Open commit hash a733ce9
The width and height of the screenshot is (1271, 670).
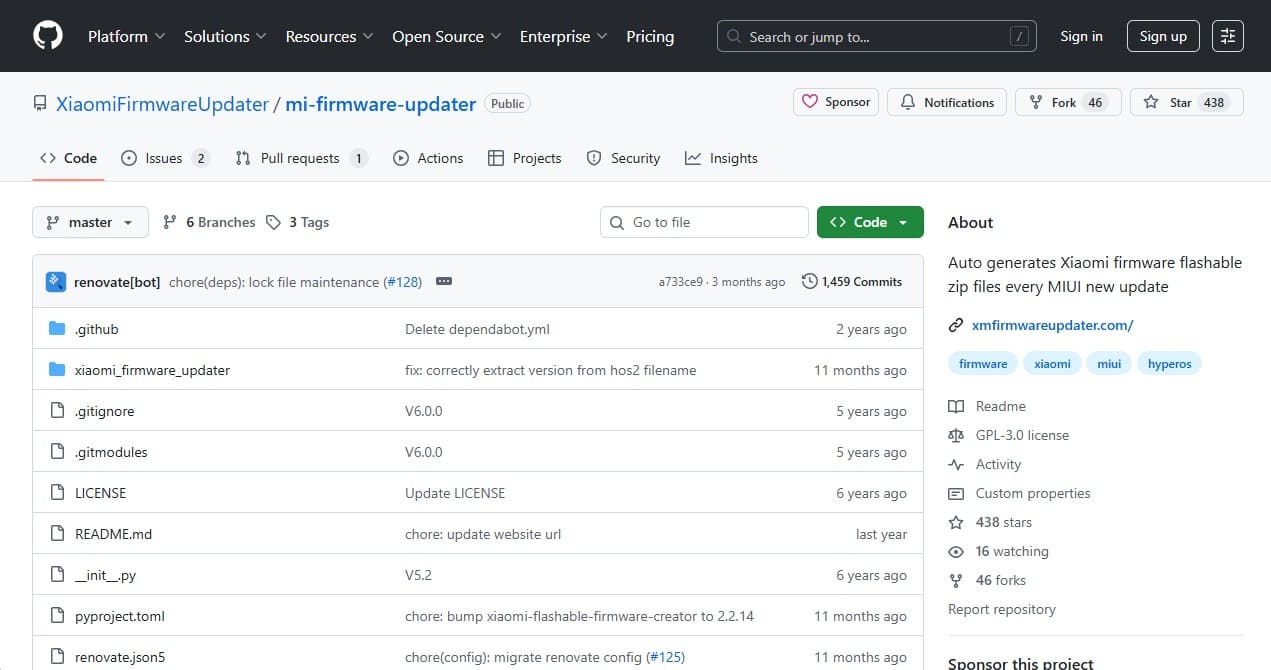(x=680, y=282)
